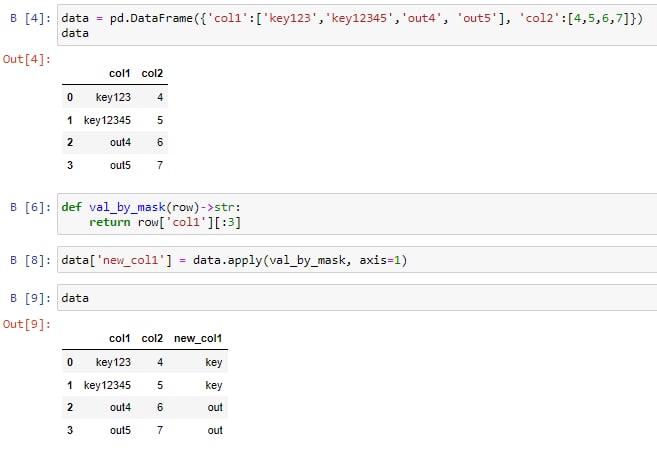Click new_col1 header in Out[9] table

198,338
